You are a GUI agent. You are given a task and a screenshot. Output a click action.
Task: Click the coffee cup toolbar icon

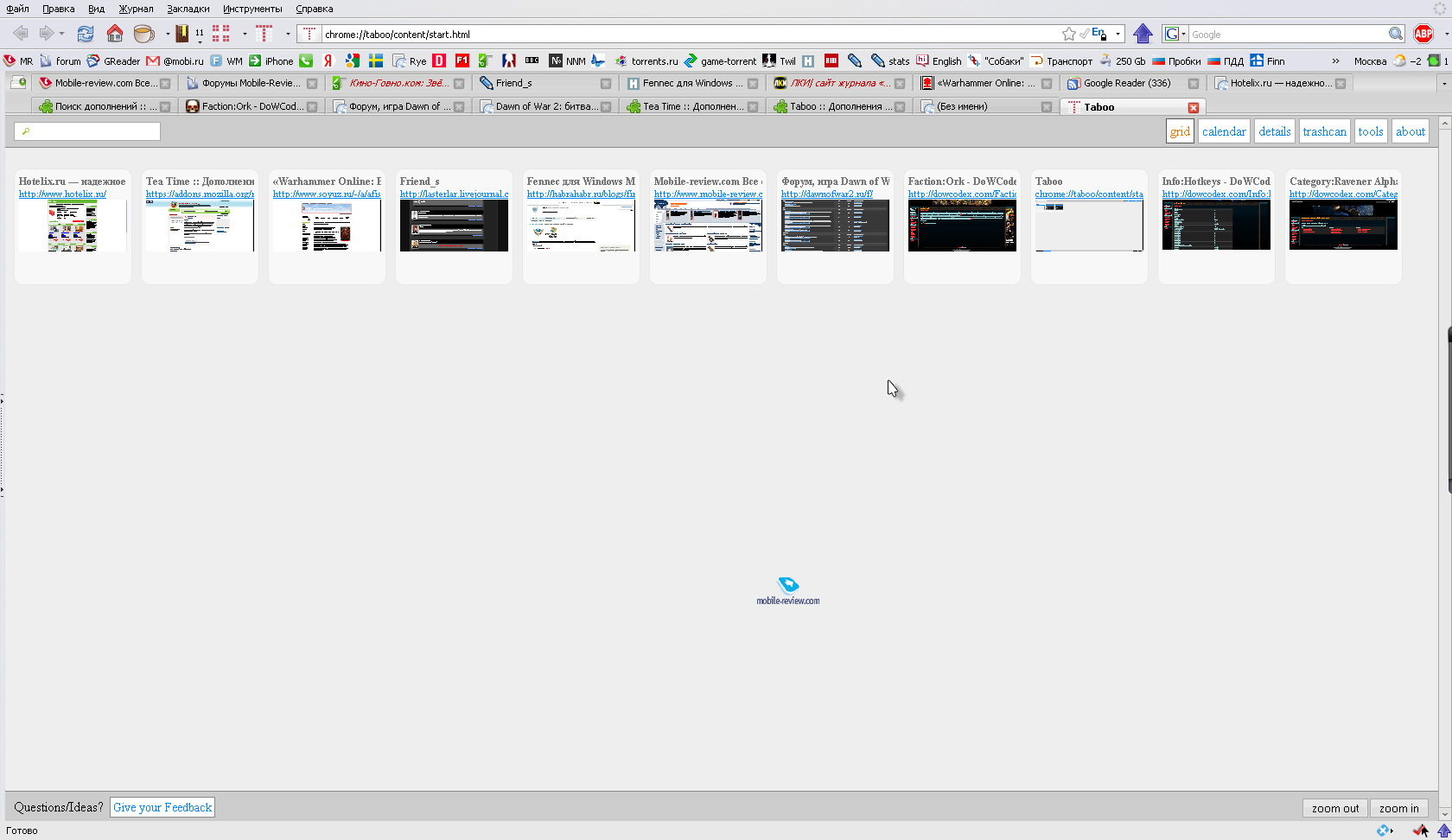[144, 34]
